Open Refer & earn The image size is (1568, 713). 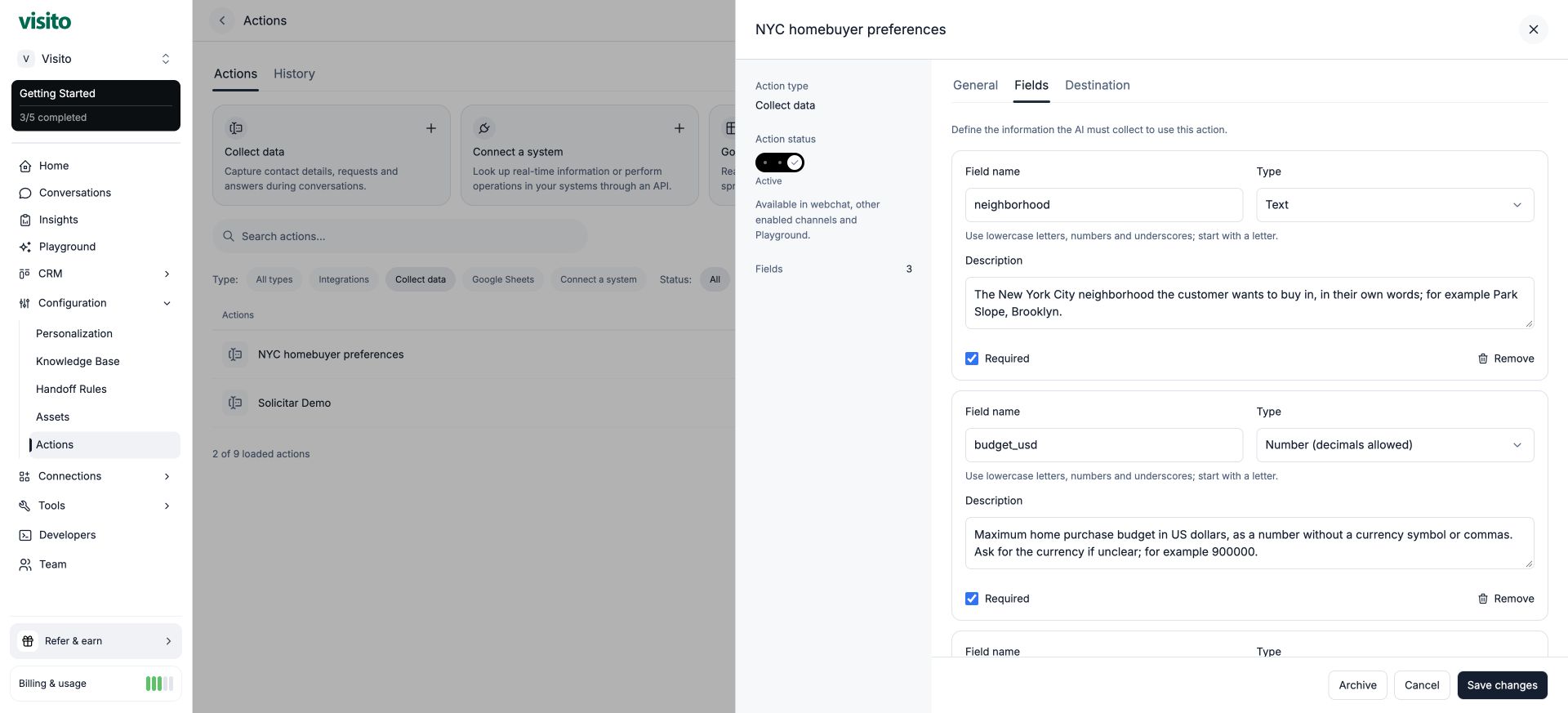coord(96,641)
